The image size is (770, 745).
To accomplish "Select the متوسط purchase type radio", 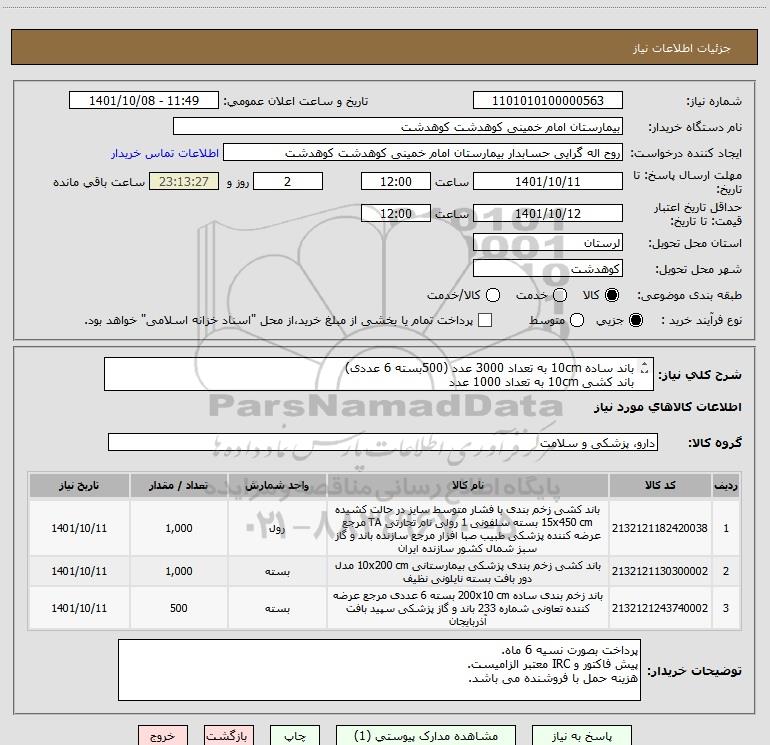I will click(x=577, y=320).
